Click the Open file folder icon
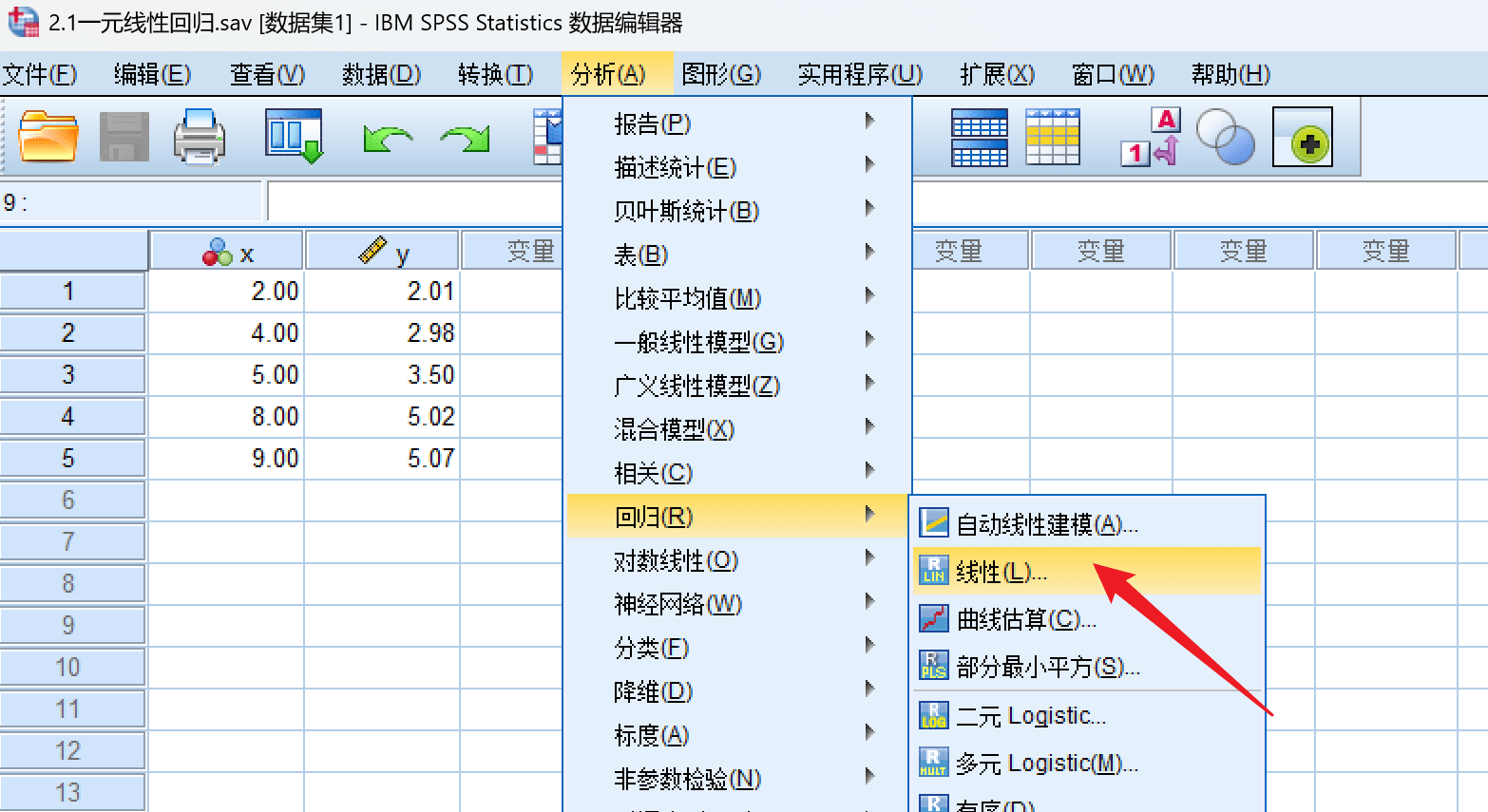The image size is (1488, 812). point(48,137)
